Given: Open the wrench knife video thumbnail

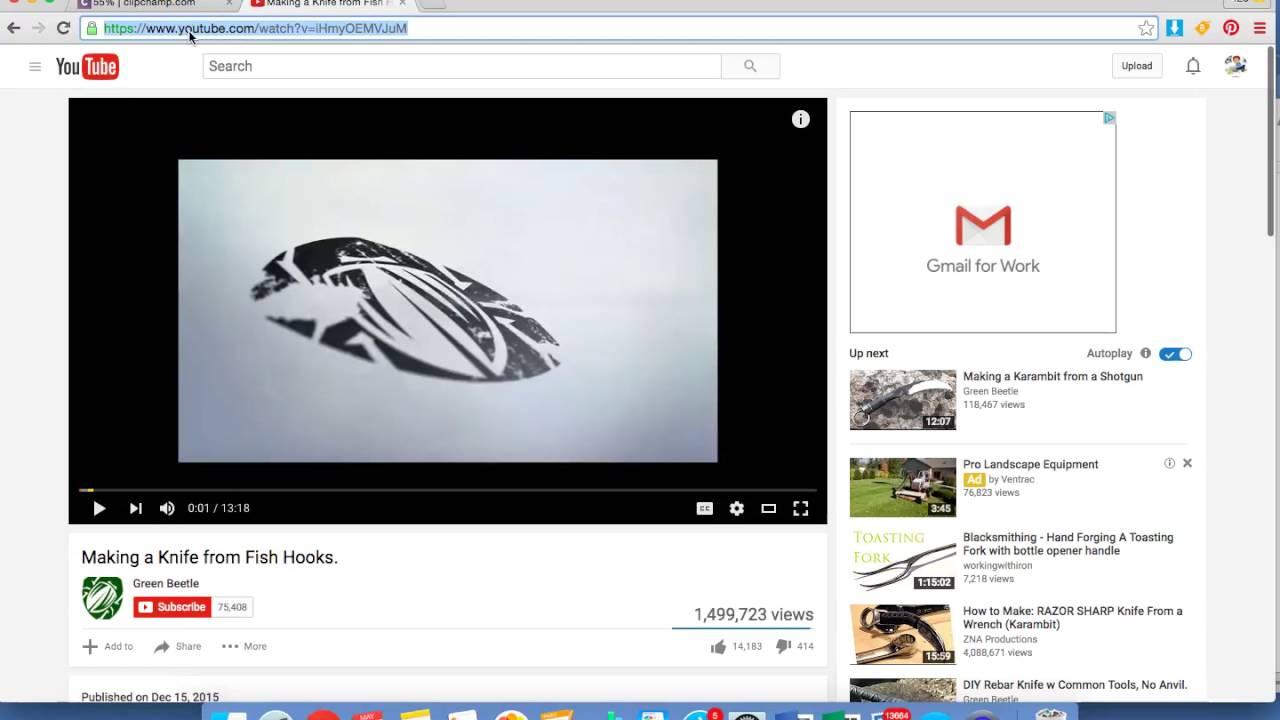Looking at the screenshot, I should click(x=903, y=634).
